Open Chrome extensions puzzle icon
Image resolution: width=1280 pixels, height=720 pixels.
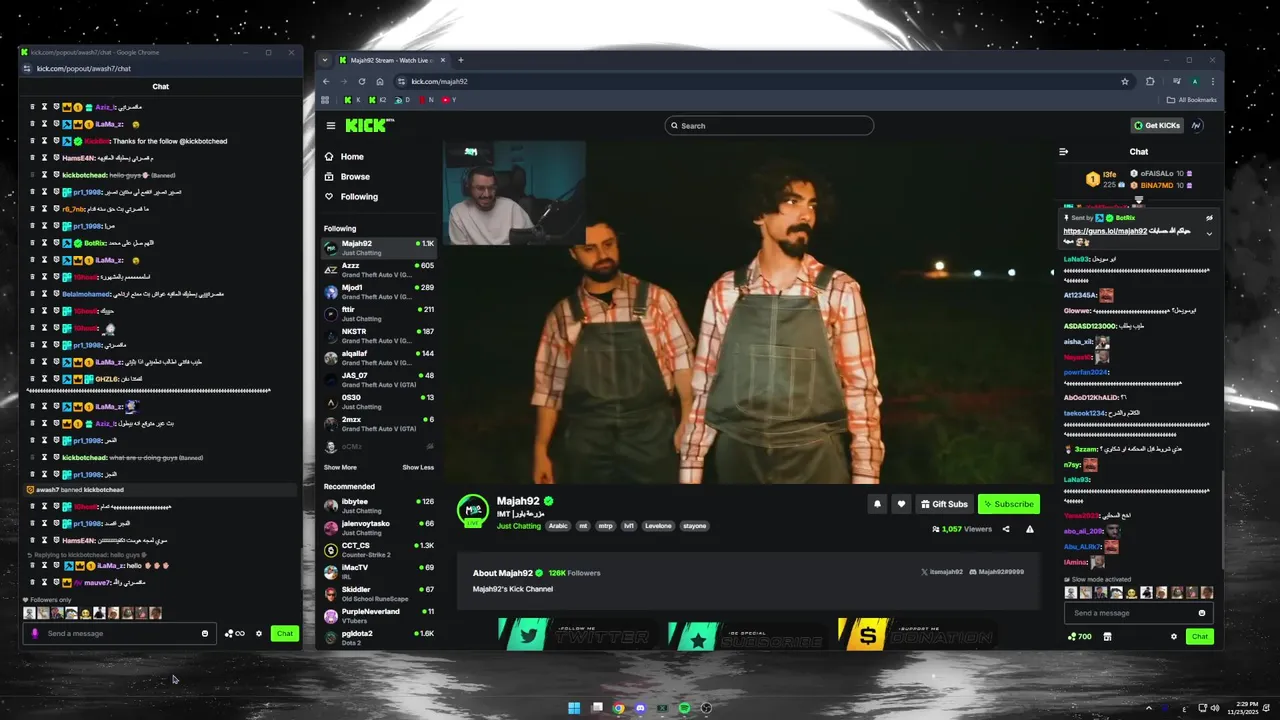(x=1150, y=81)
